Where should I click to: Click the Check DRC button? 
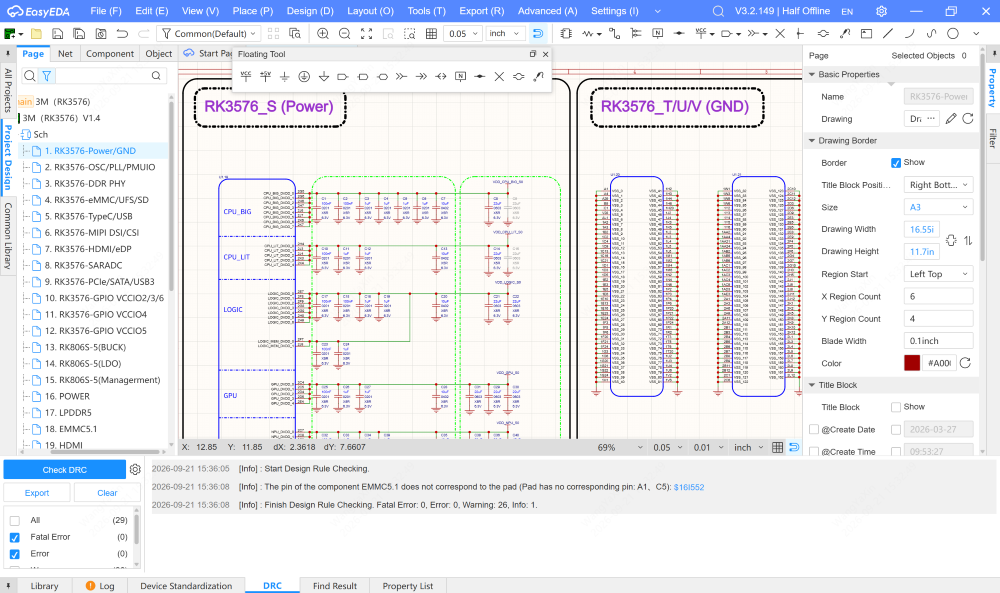pyautogui.click(x=64, y=469)
